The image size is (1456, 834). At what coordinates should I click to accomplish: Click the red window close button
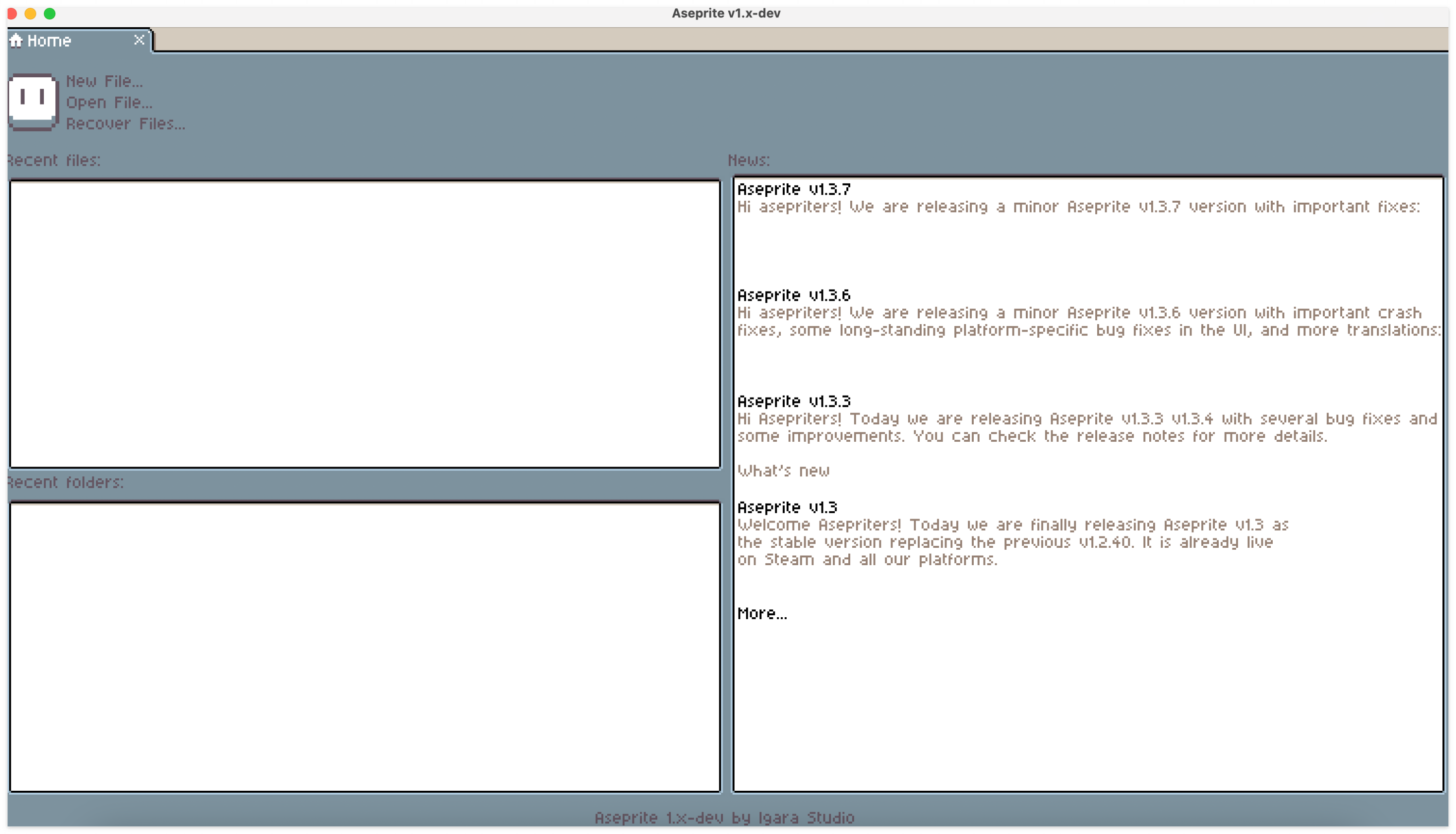12,13
